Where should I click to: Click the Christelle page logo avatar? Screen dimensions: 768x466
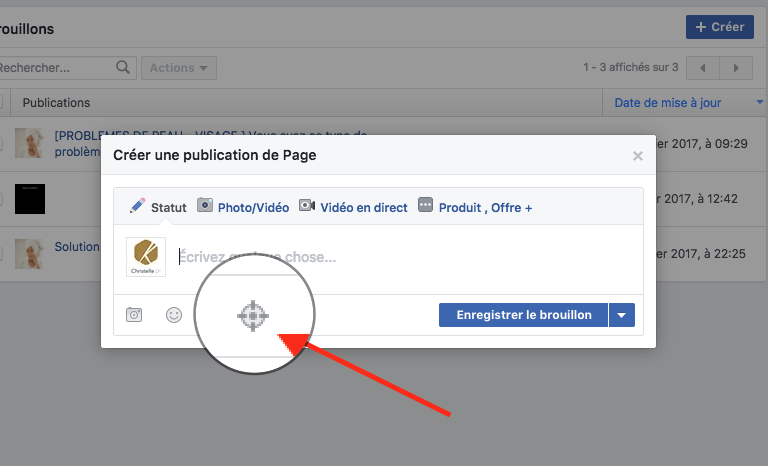coord(146,257)
